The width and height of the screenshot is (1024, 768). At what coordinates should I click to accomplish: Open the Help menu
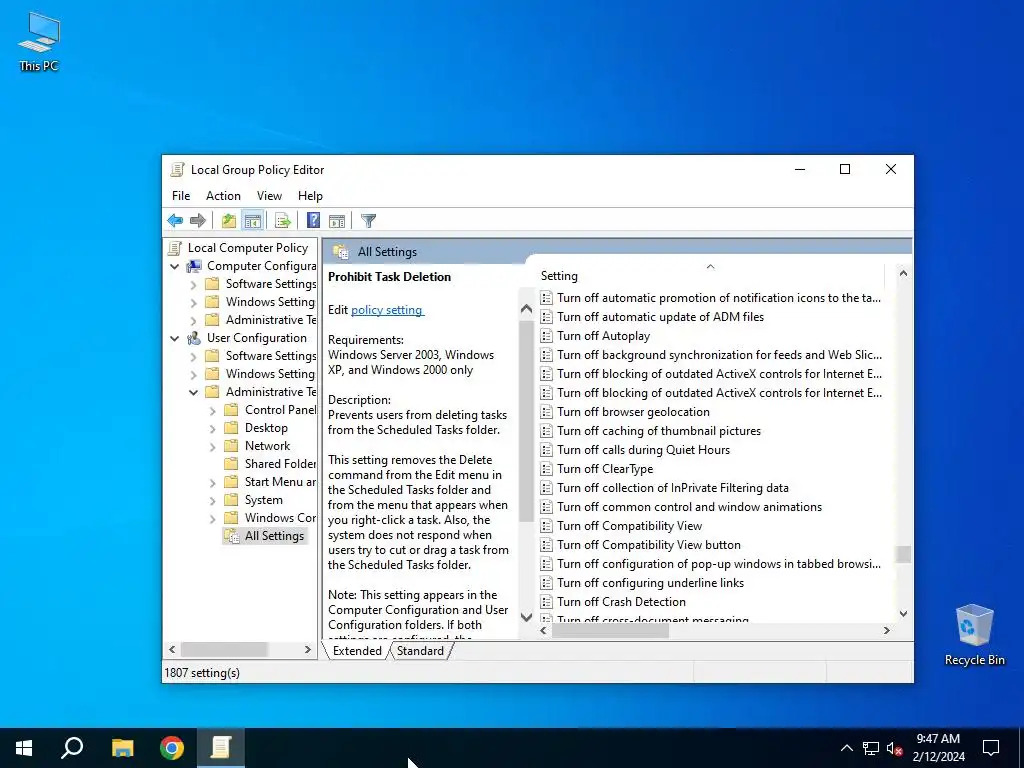tap(310, 196)
